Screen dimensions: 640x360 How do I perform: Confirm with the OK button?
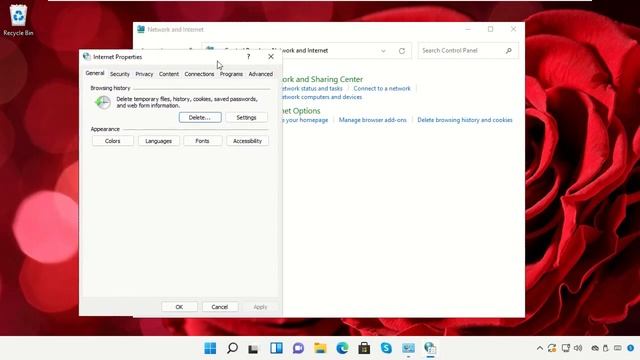[x=179, y=307]
